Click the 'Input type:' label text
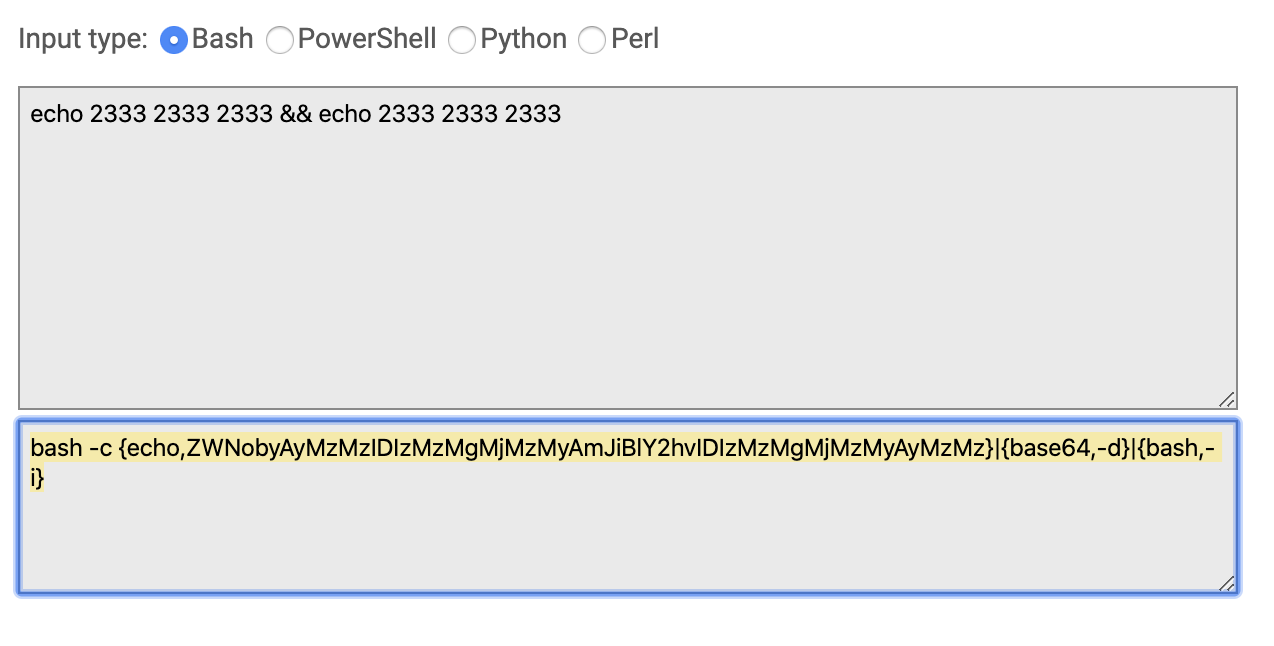Screen dimensions: 1274x646 [83, 39]
